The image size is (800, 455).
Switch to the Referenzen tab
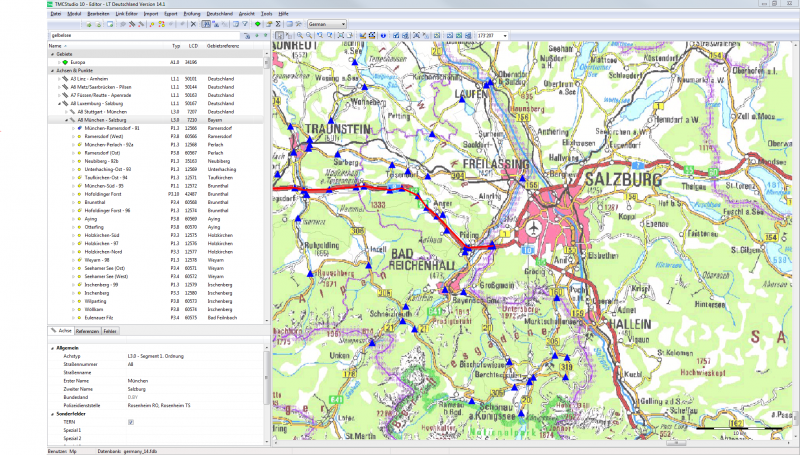87,330
